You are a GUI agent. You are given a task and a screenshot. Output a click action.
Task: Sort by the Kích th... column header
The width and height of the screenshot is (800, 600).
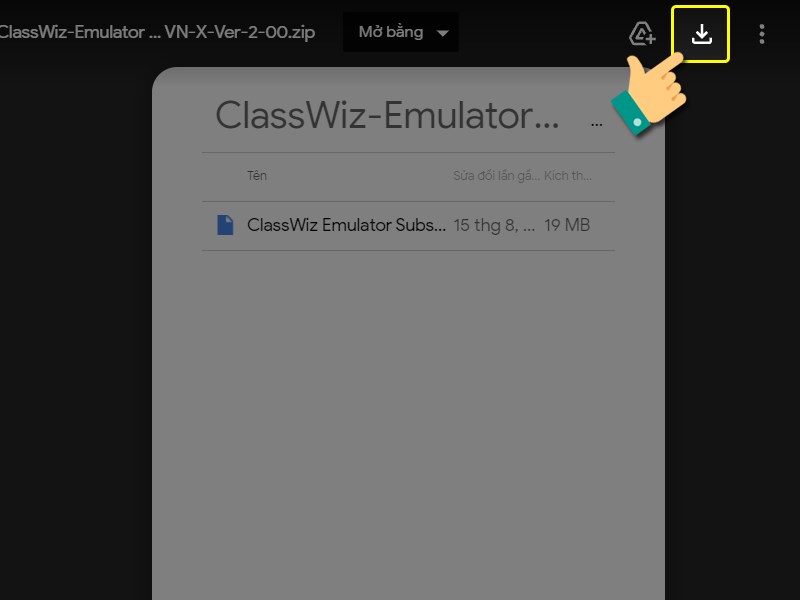(568, 176)
